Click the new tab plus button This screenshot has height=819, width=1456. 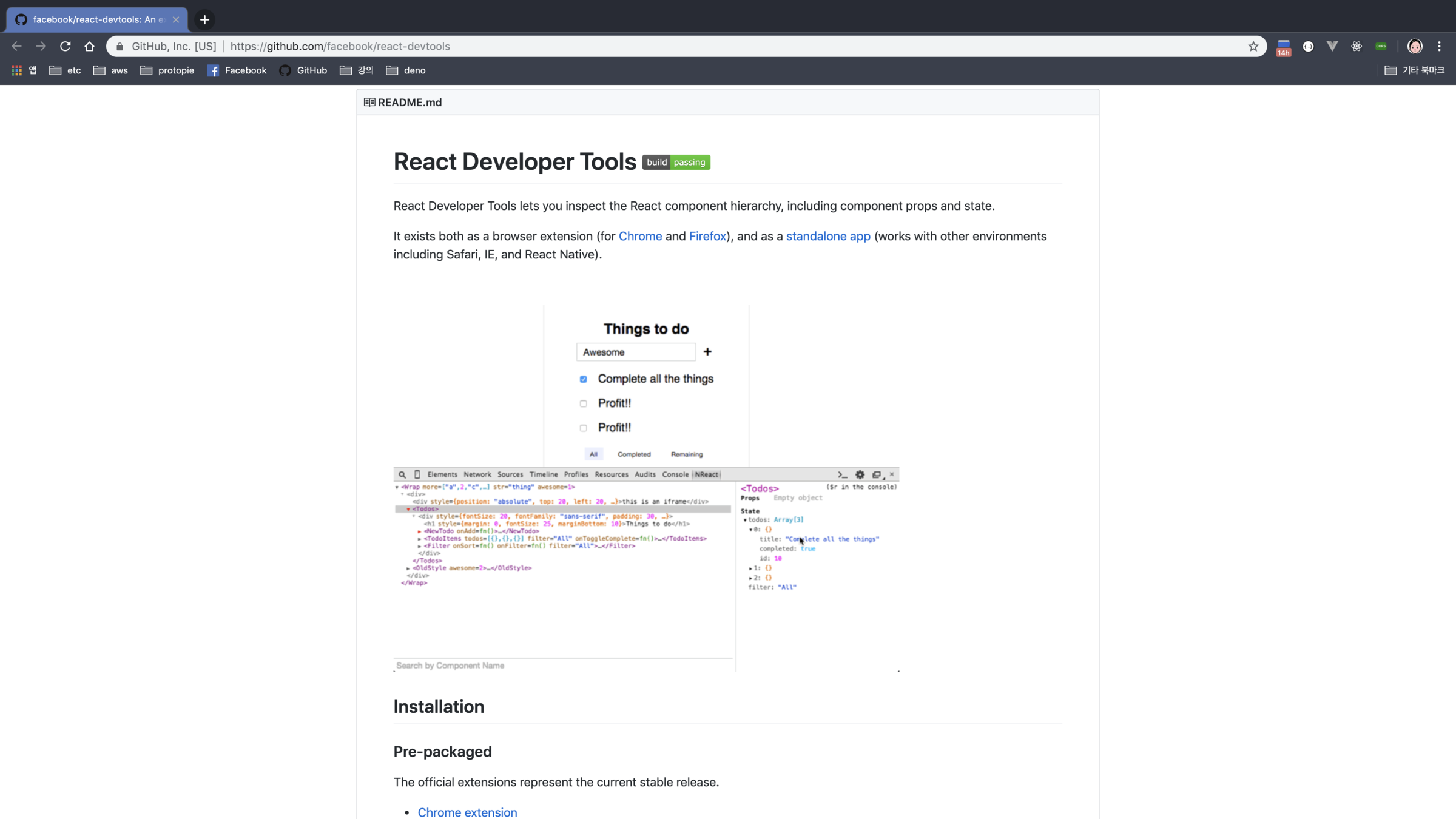(x=205, y=19)
